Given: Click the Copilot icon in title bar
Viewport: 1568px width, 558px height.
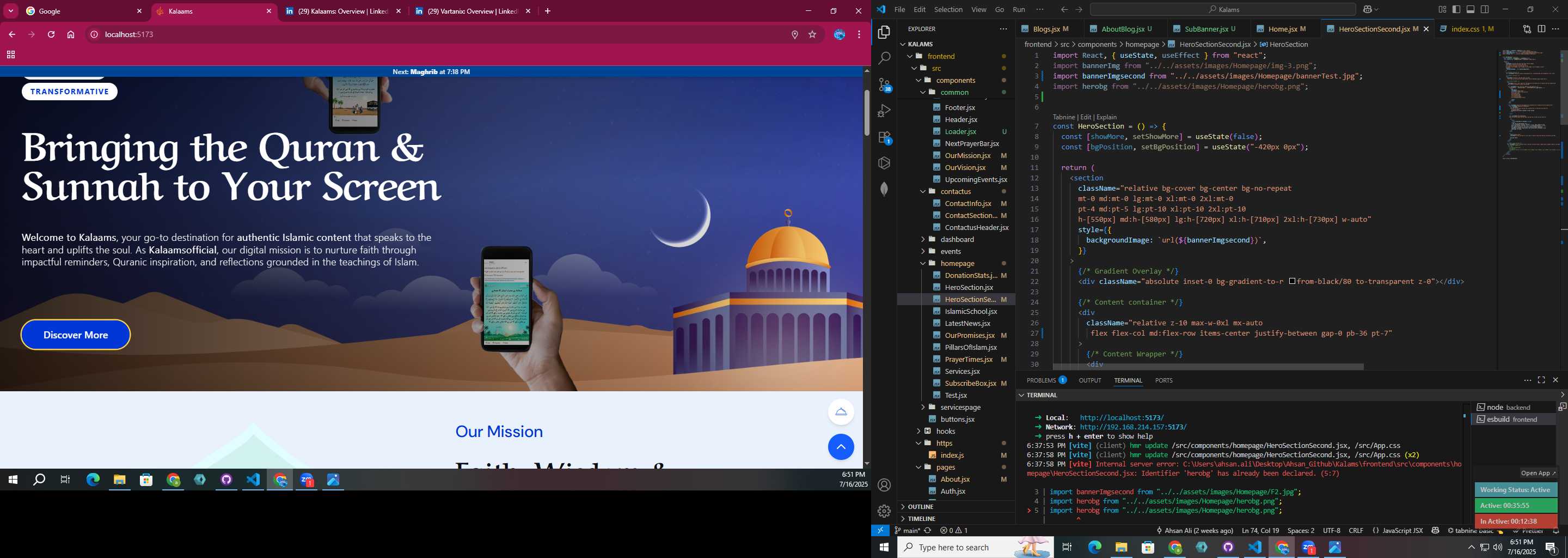Looking at the screenshot, I should 1367,10.
